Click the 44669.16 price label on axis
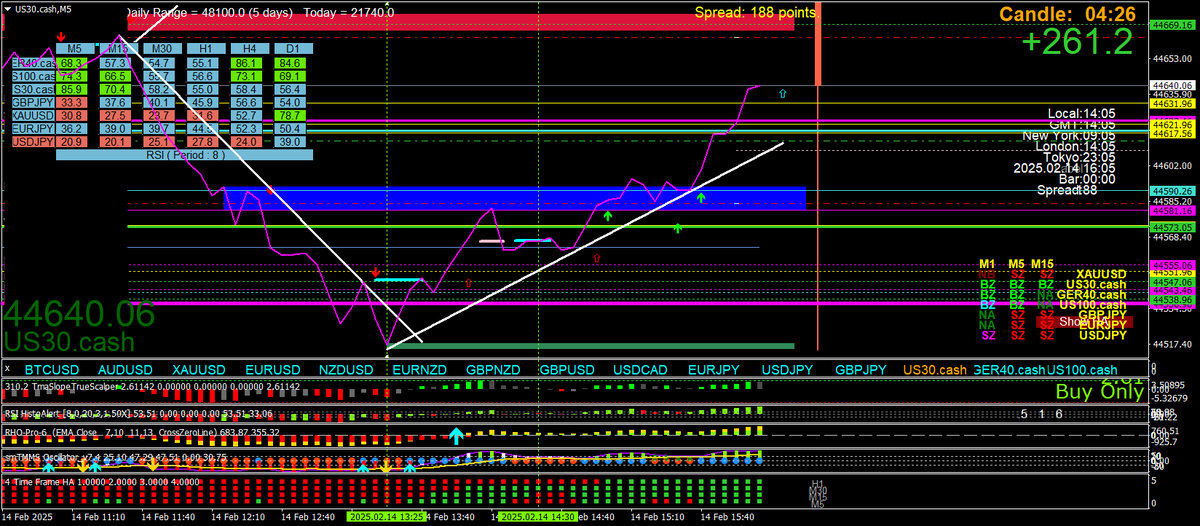Image resolution: width=1200 pixels, height=526 pixels. point(1172,24)
